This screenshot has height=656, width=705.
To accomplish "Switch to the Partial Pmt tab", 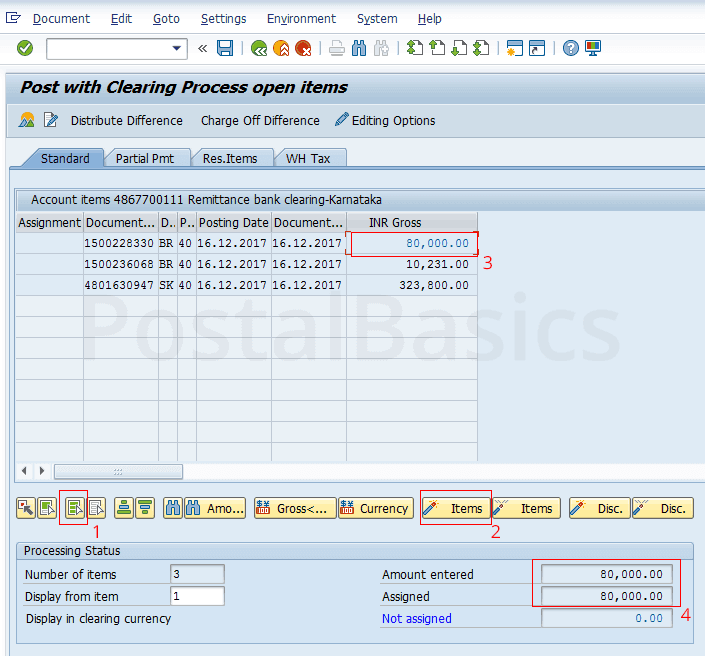I will pos(144,158).
